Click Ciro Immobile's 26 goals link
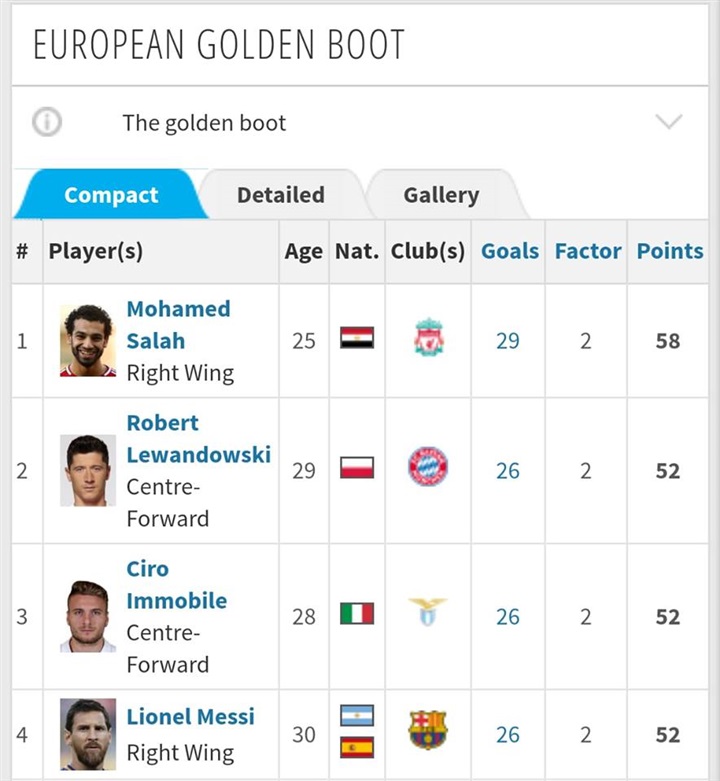Viewport: 720px width, 781px height. [508, 617]
